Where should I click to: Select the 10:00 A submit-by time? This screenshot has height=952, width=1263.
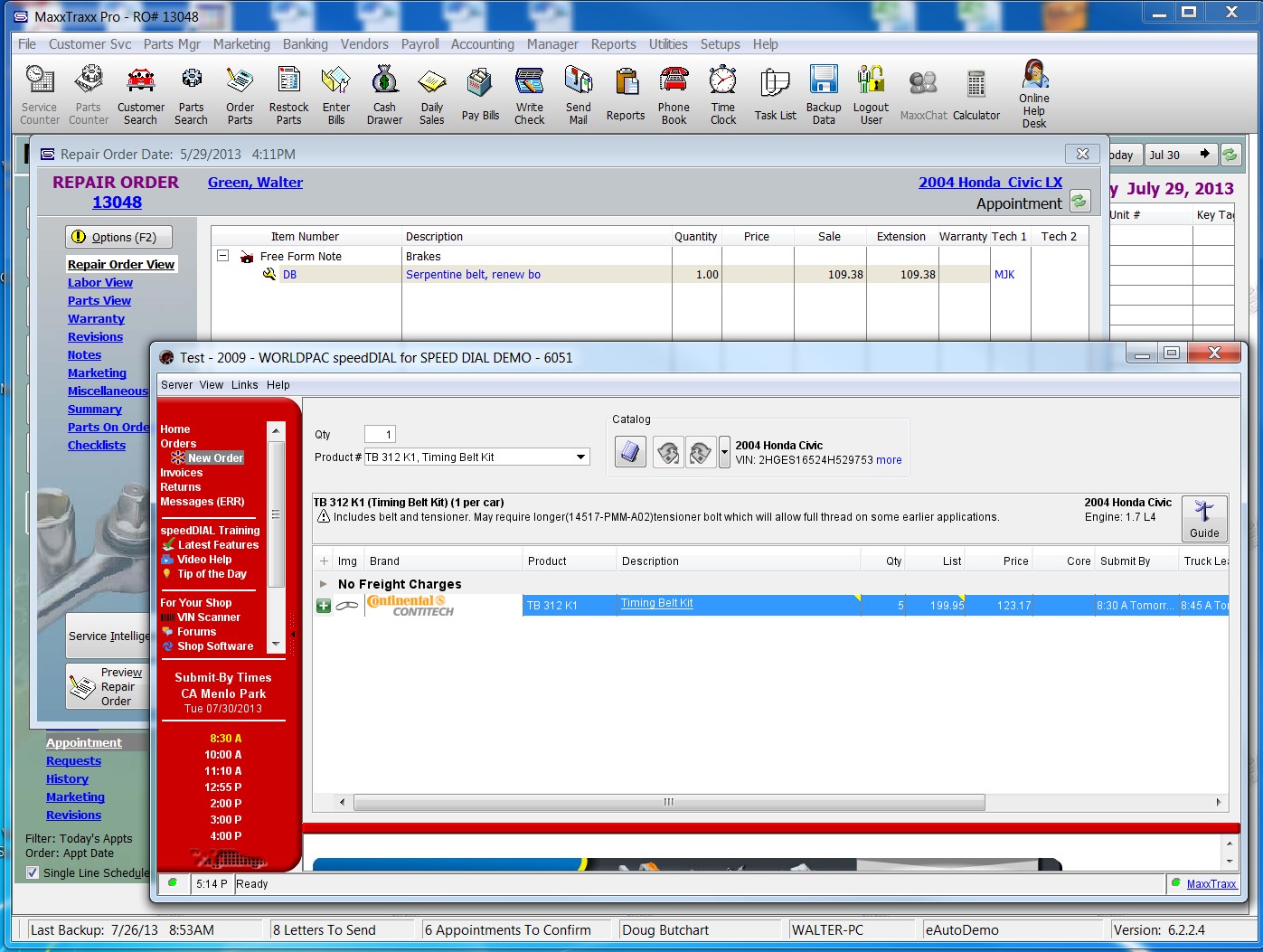[223, 755]
